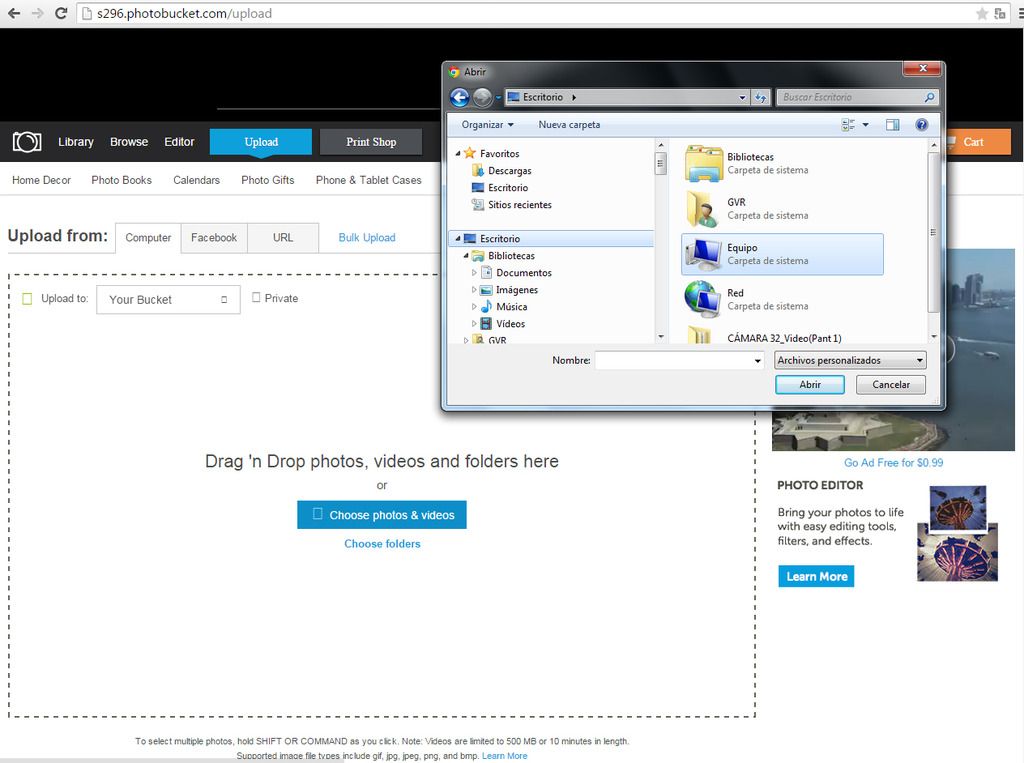Enable the Private checkbox
Image resolution: width=1024 pixels, height=763 pixels.
pyautogui.click(x=257, y=298)
